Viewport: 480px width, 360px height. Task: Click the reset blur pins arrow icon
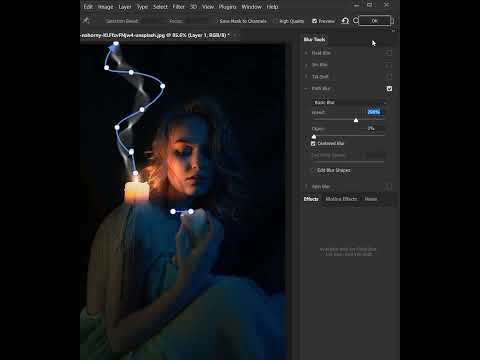tap(345, 21)
